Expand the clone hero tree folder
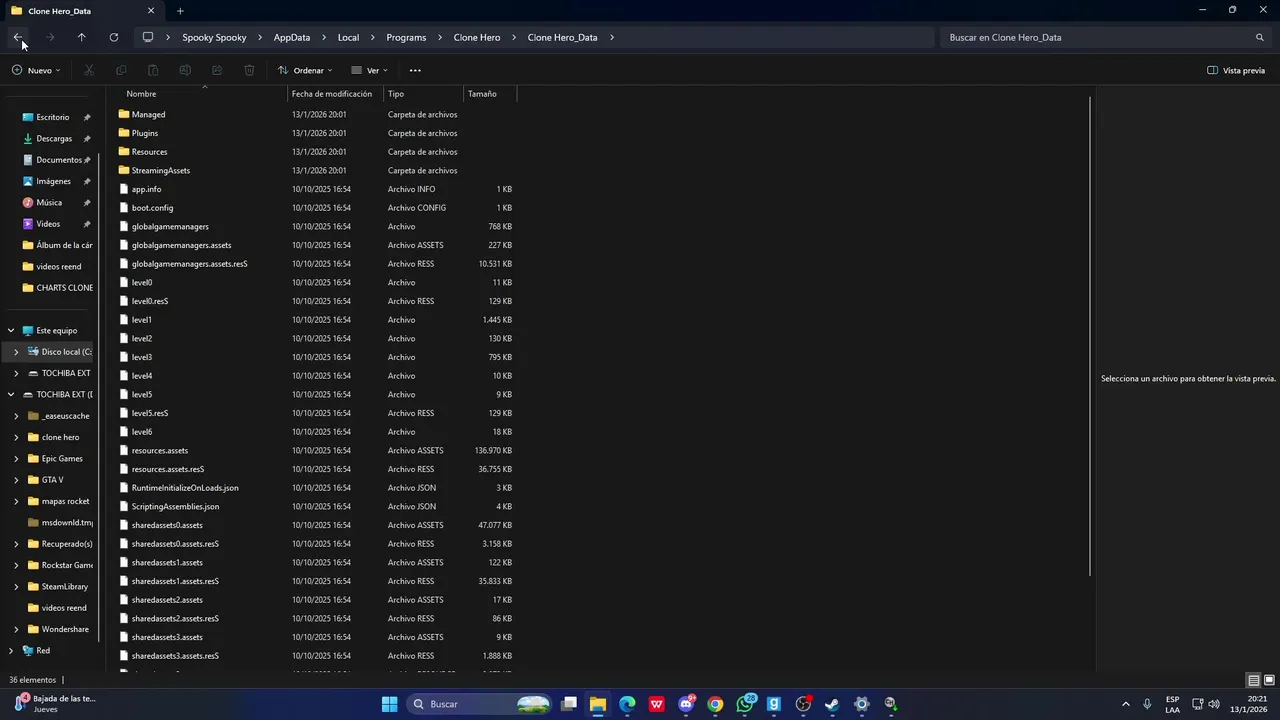1280x720 pixels. pyautogui.click(x=16, y=437)
